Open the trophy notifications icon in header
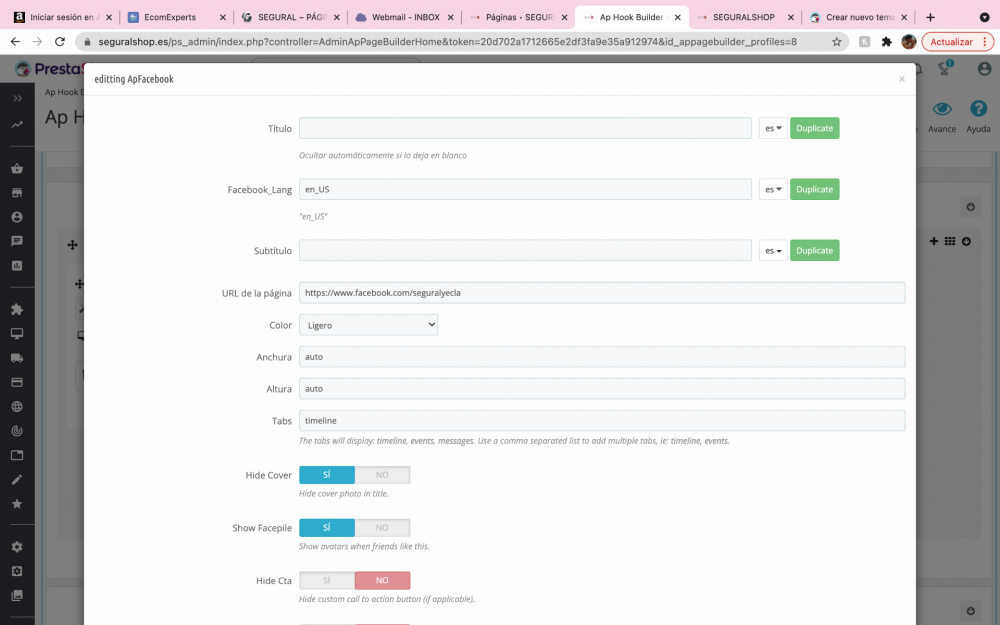 945,68
